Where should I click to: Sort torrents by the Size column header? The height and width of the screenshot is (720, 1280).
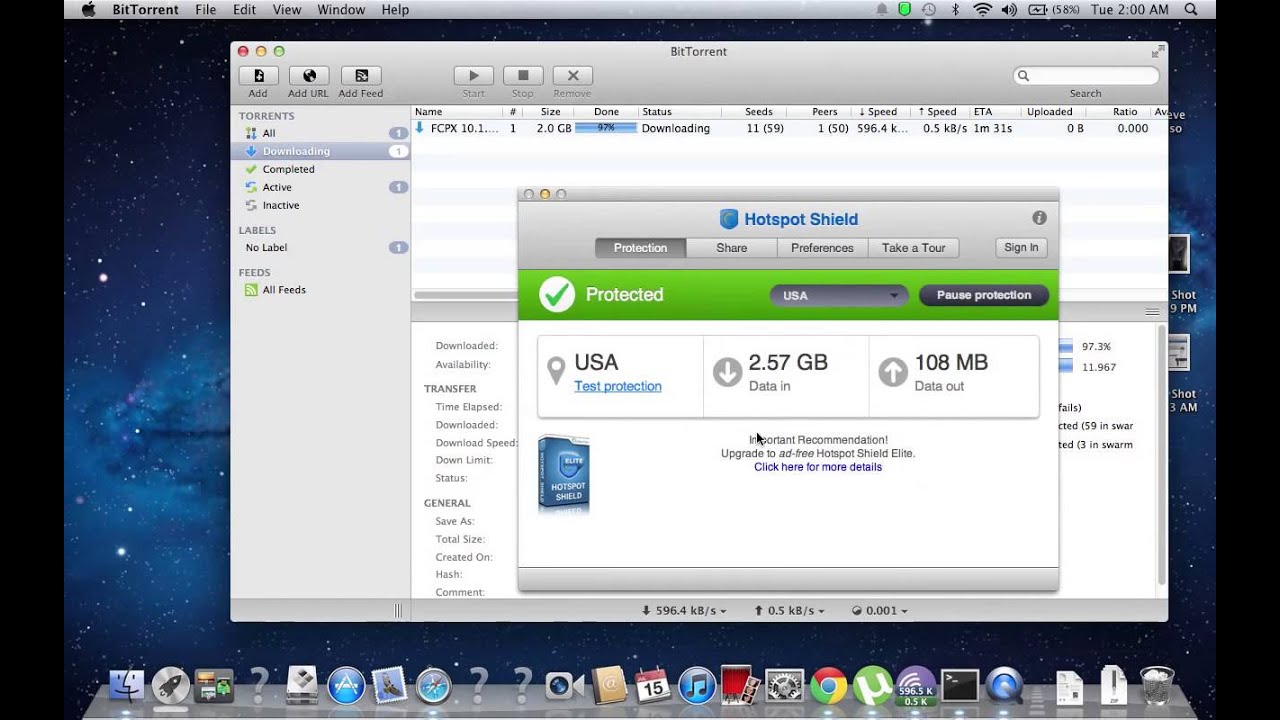[x=550, y=112]
